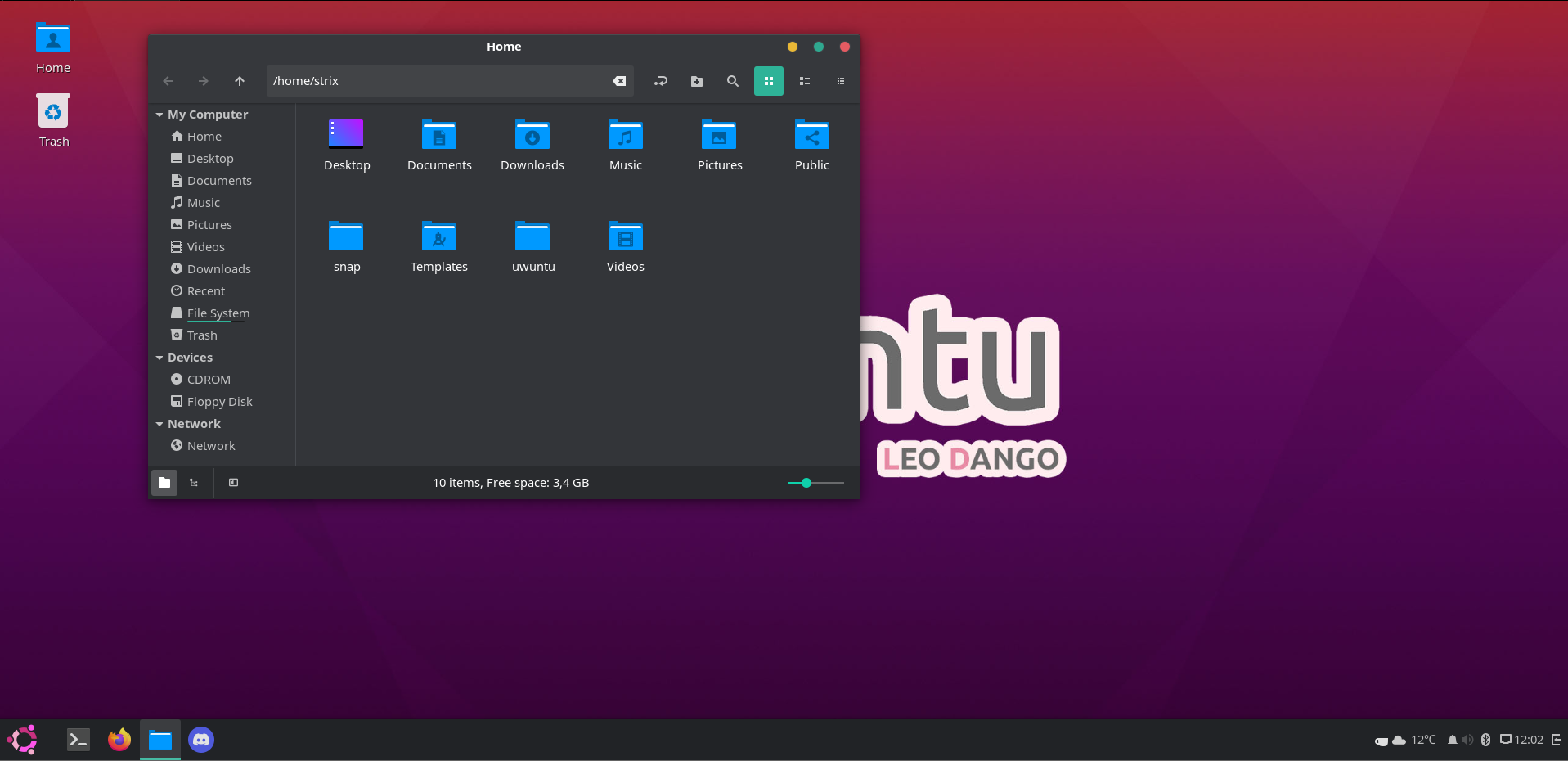Collapse the Network sidebar section

[x=159, y=425]
